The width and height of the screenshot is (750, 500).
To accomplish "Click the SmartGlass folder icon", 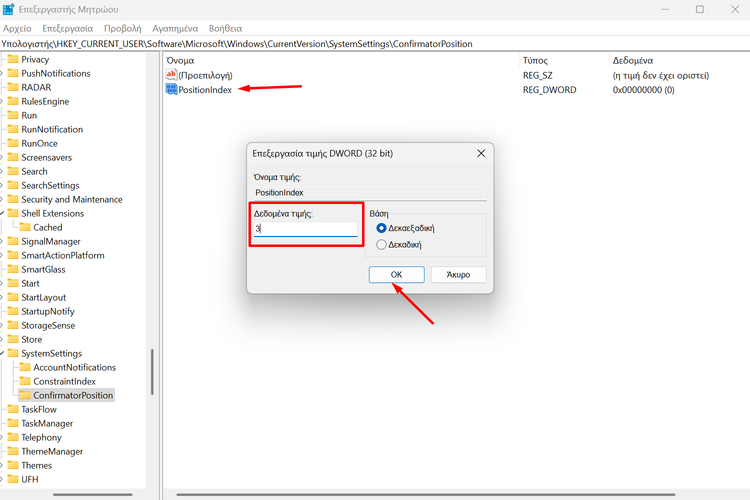I will [13, 269].
